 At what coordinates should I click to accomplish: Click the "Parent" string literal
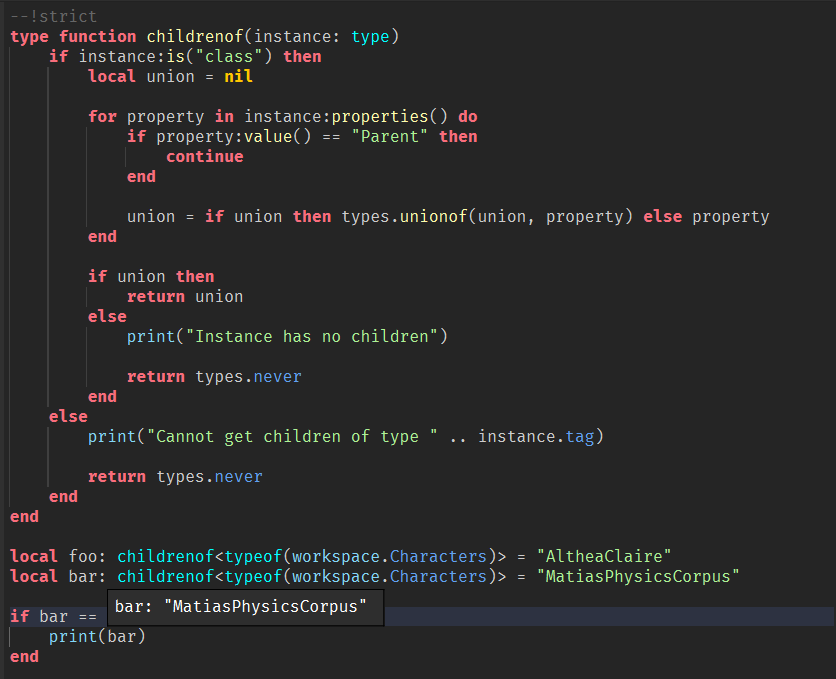[x=388, y=136]
